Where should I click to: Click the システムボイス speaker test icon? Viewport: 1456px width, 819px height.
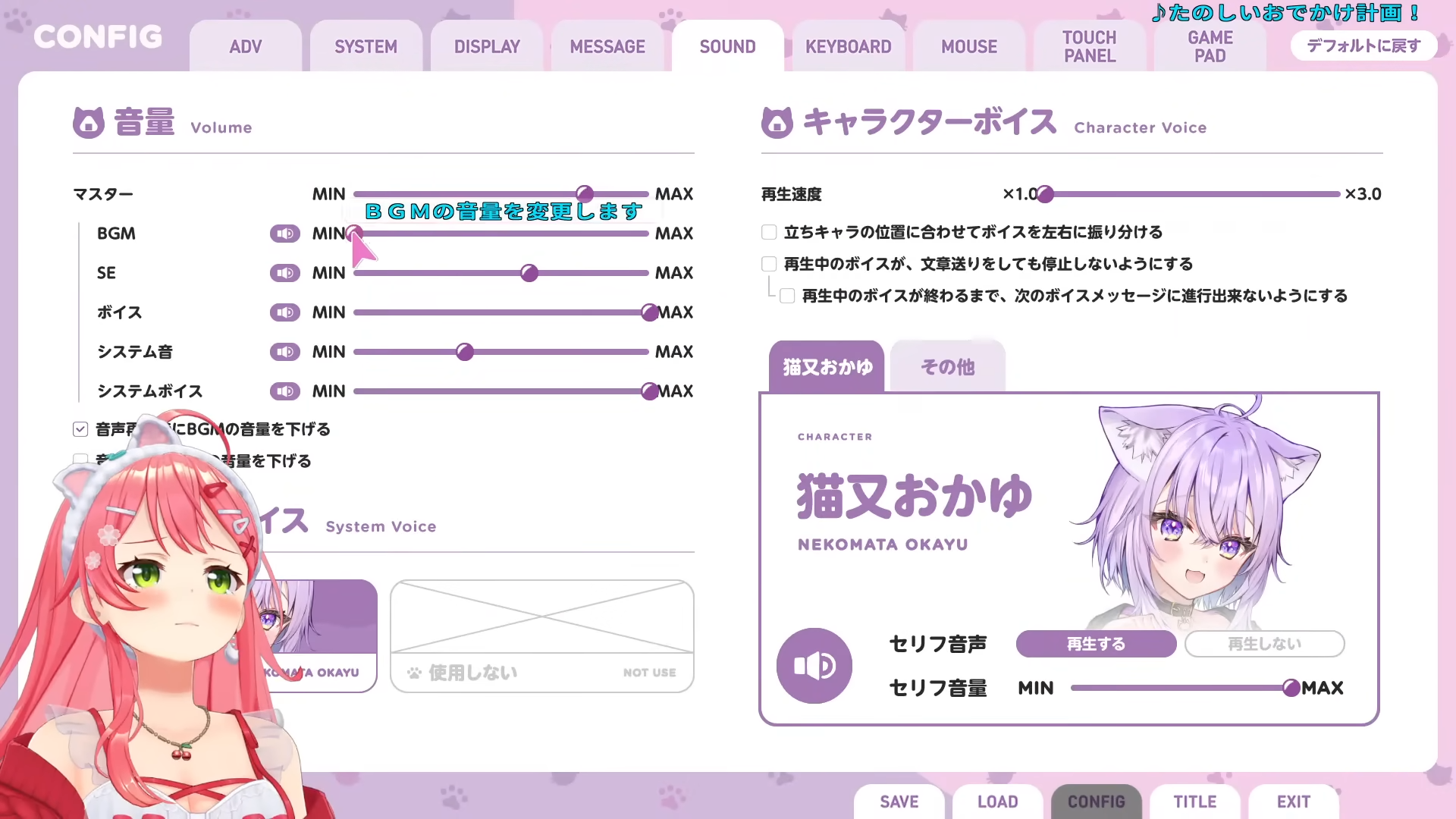coord(285,391)
